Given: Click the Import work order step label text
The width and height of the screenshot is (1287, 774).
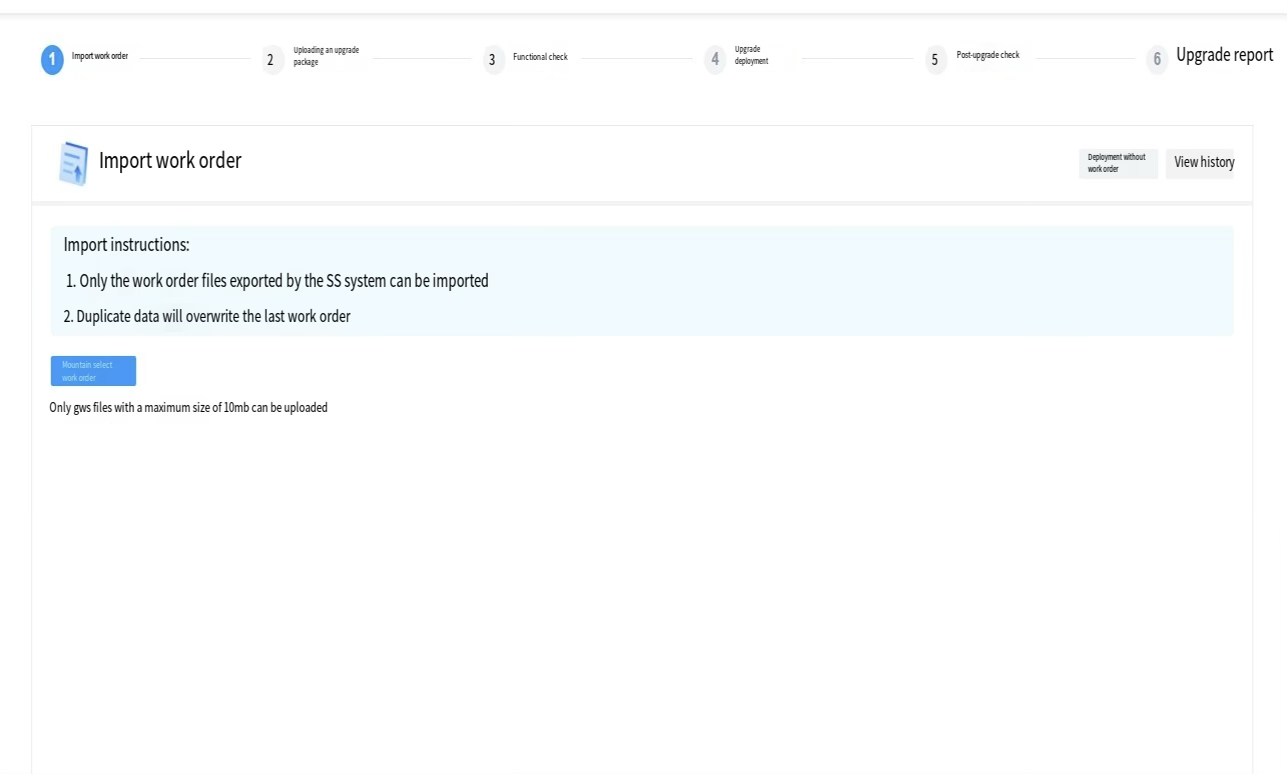Looking at the screenshot, I should coord(99,57).
